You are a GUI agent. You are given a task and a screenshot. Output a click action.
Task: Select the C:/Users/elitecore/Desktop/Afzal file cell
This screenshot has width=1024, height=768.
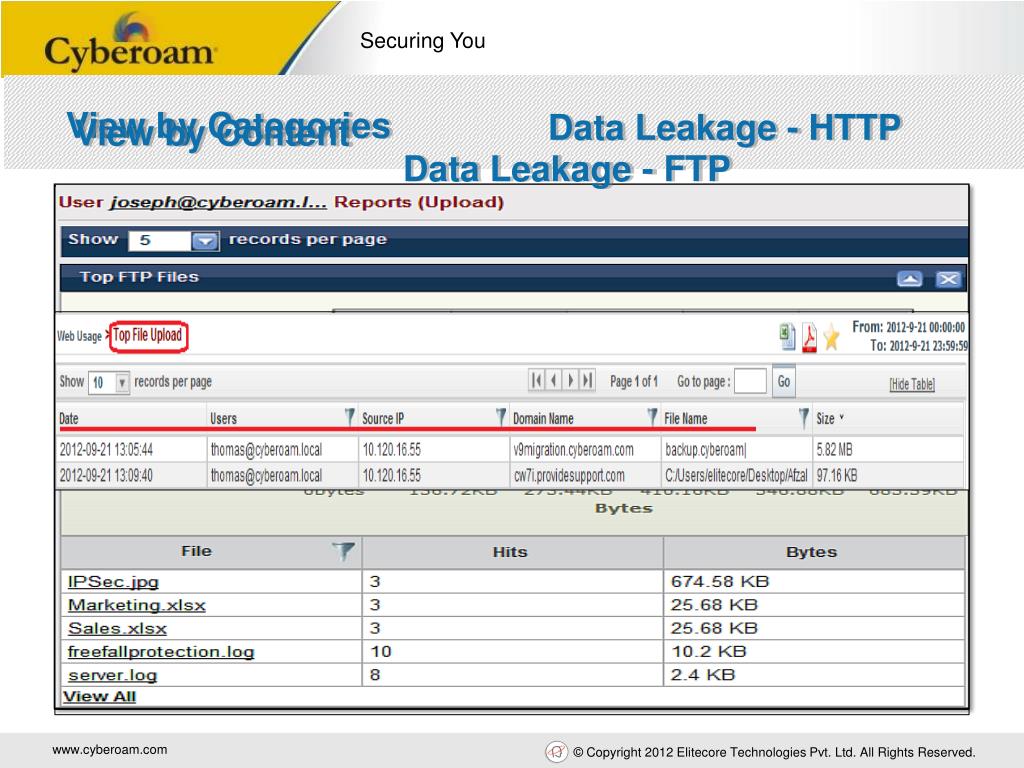(x=736, y=475)
